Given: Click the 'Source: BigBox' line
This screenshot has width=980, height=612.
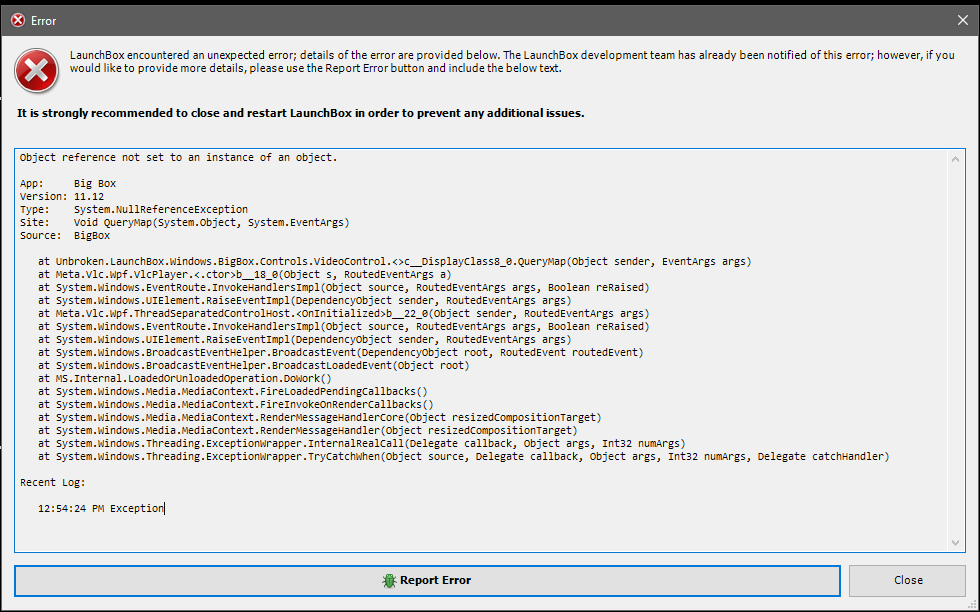Looking at the screenshot, I should click(64, 236).
